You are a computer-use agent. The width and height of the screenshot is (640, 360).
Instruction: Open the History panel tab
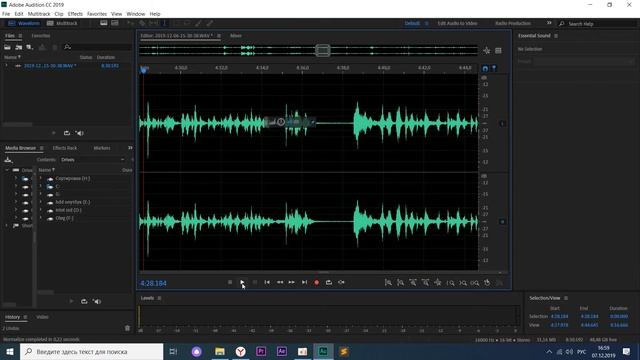[x=12, y=317]
